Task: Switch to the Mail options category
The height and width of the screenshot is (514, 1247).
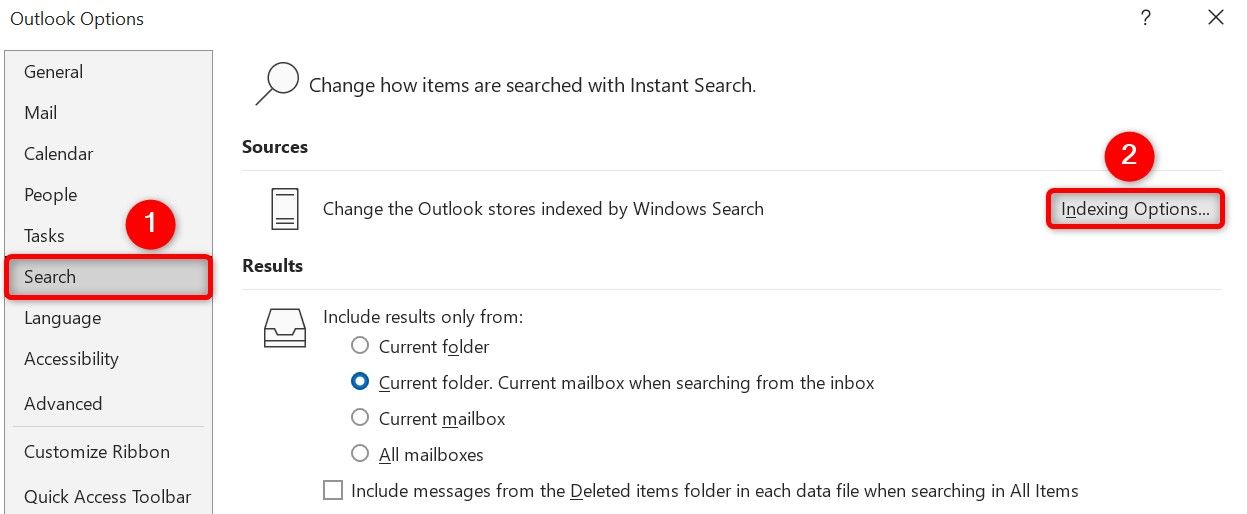Action: coord(41,113)
